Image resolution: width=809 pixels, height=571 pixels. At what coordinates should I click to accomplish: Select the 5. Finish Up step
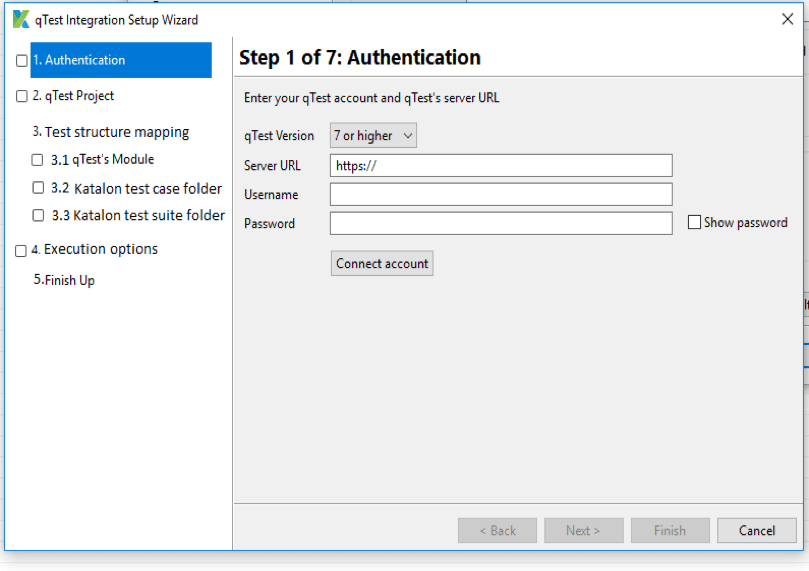tap(64, 280)
